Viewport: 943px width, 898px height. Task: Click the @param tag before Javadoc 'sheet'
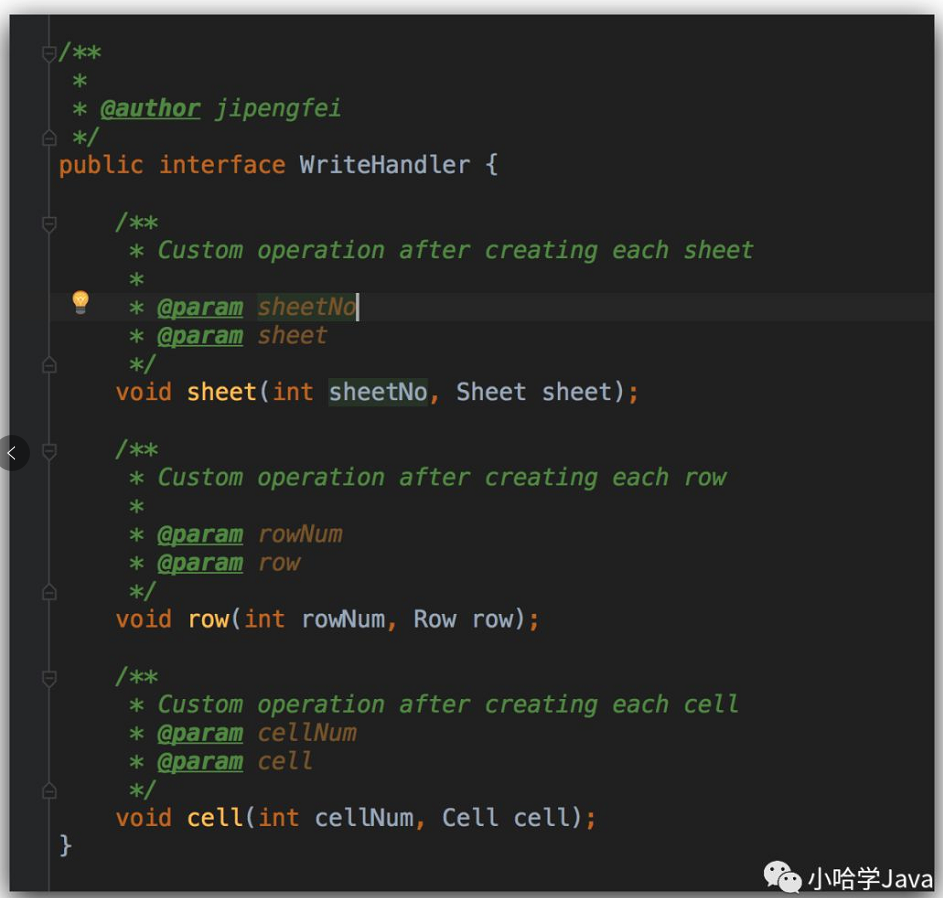tap(200, 336)
